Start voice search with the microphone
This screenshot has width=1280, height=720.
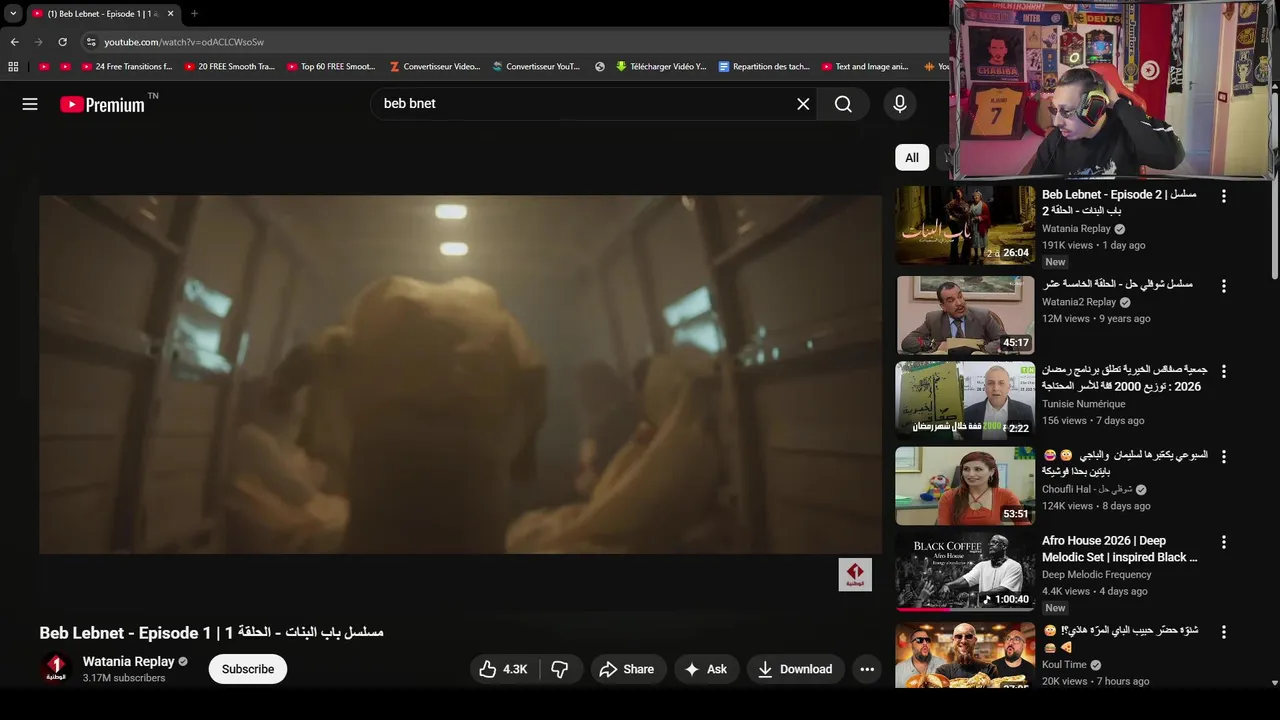coord(899,104)
